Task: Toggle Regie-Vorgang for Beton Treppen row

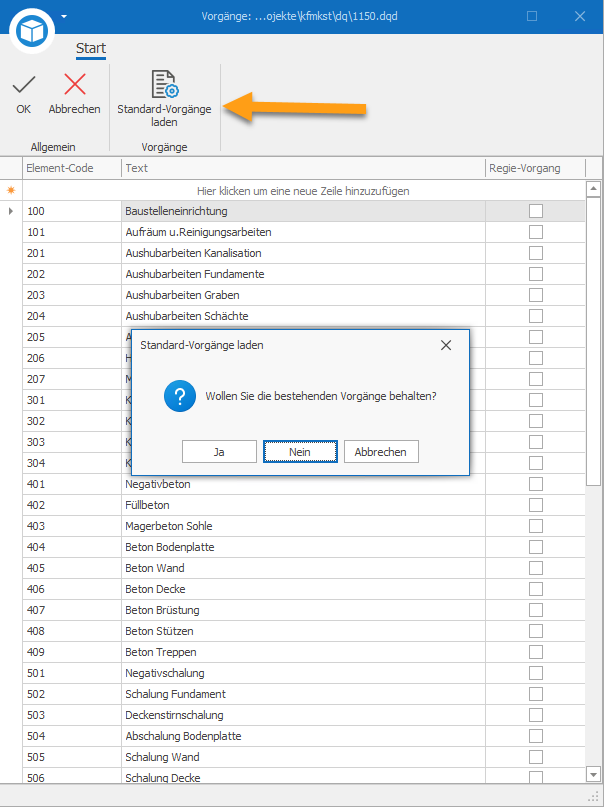Action: coord(536,652)
